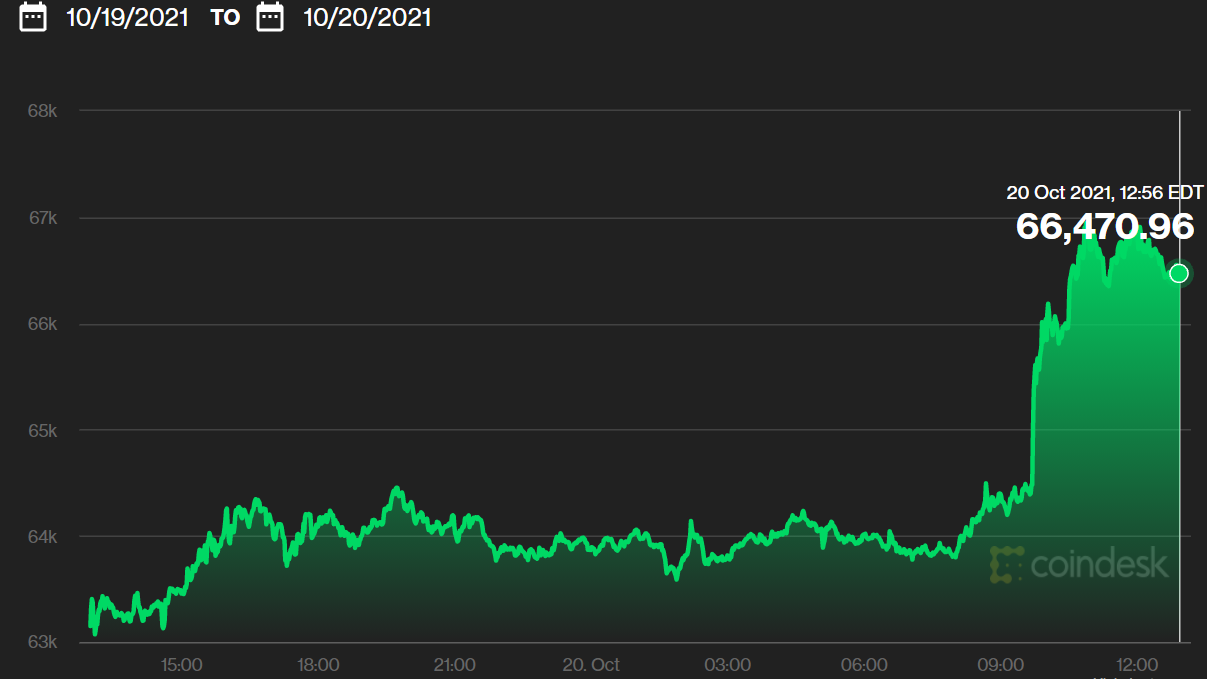The width and height of the screenshot is (1207, 679).
Task: Open the start date calendar icon
Action: point(33,17)
